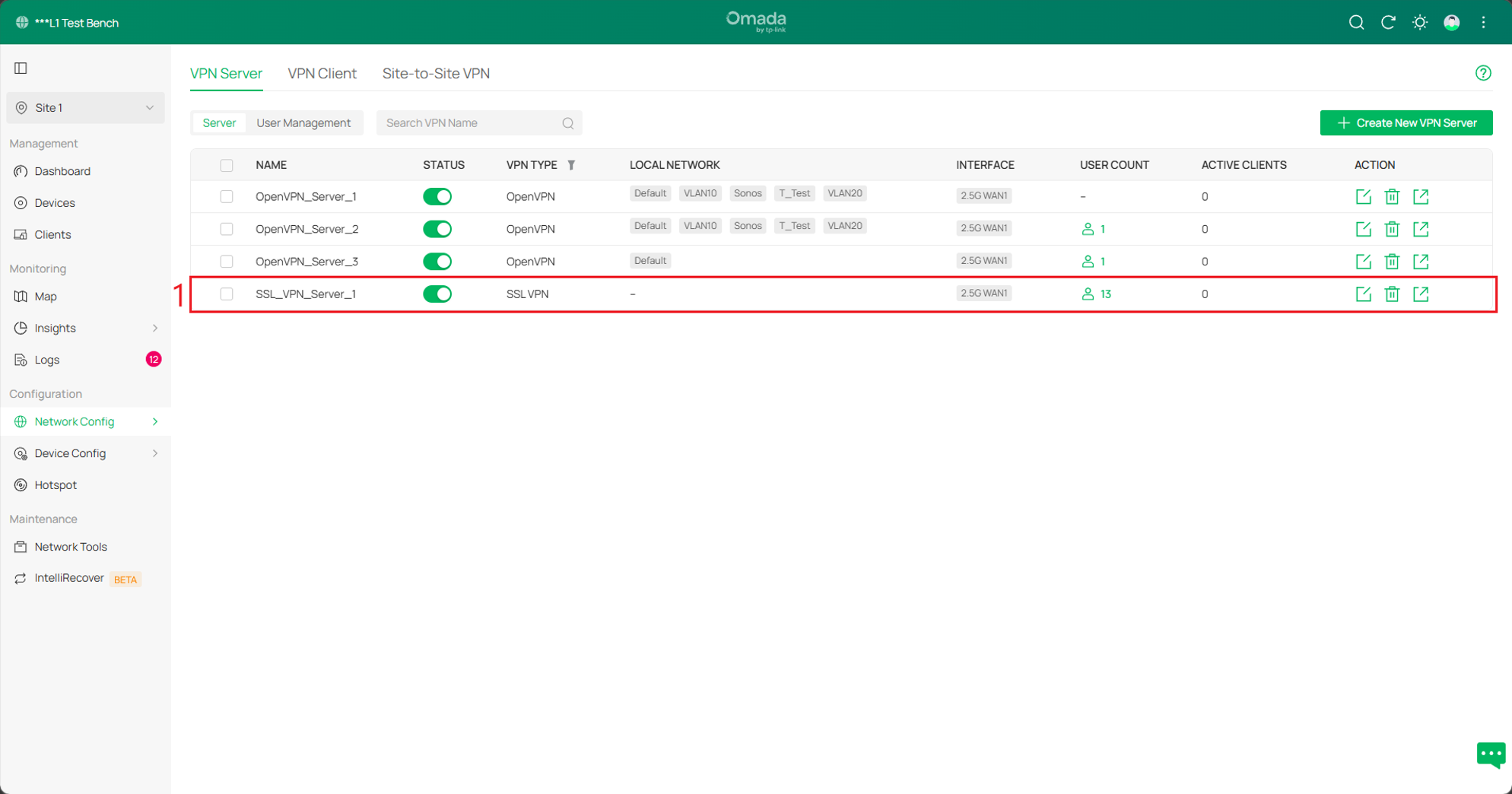Click the Logs notification badge 12
The height and width of the screenshot is (794, 1512).
pos(154,359)
